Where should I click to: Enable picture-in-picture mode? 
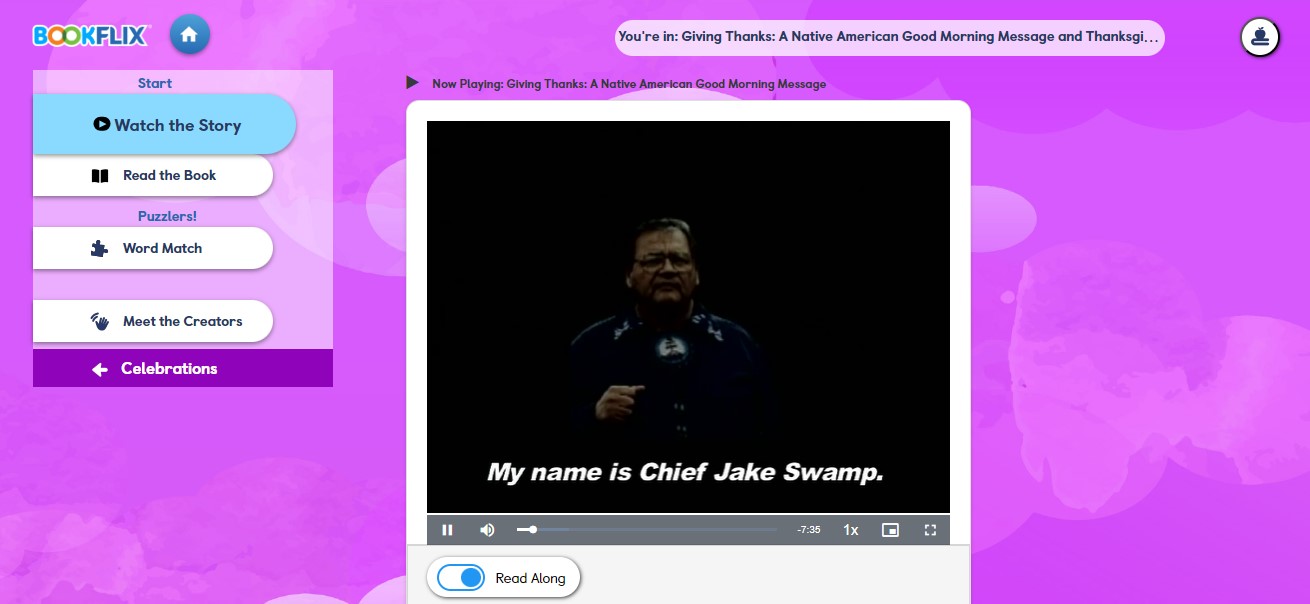pyautogui.click(x=890, y=530)
